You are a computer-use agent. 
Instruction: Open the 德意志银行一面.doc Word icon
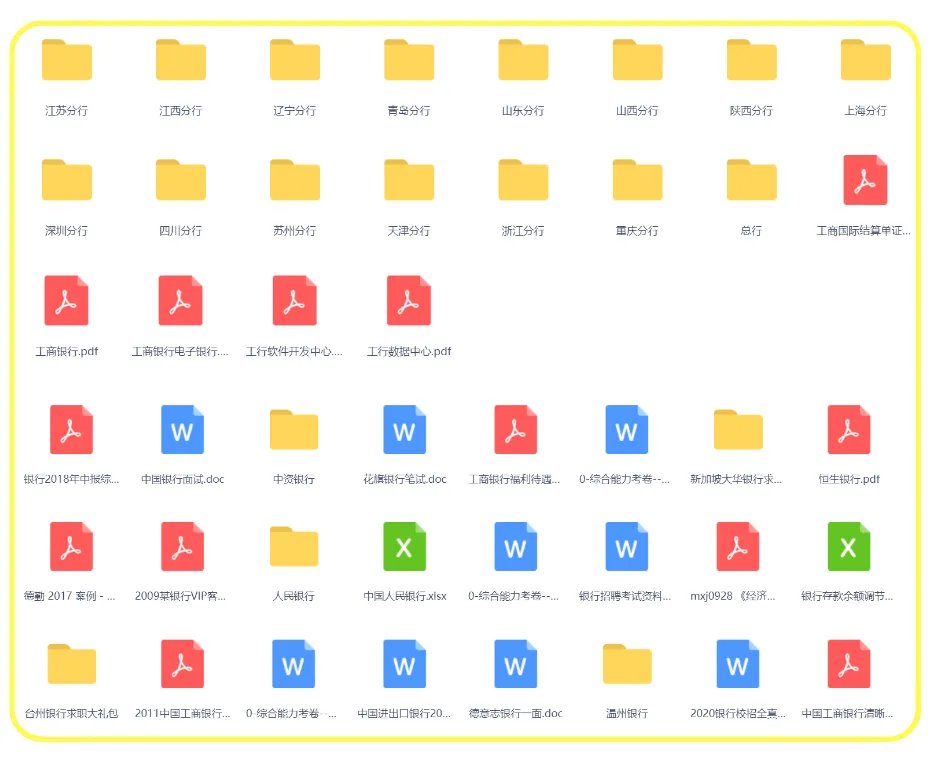click(515, 663)
